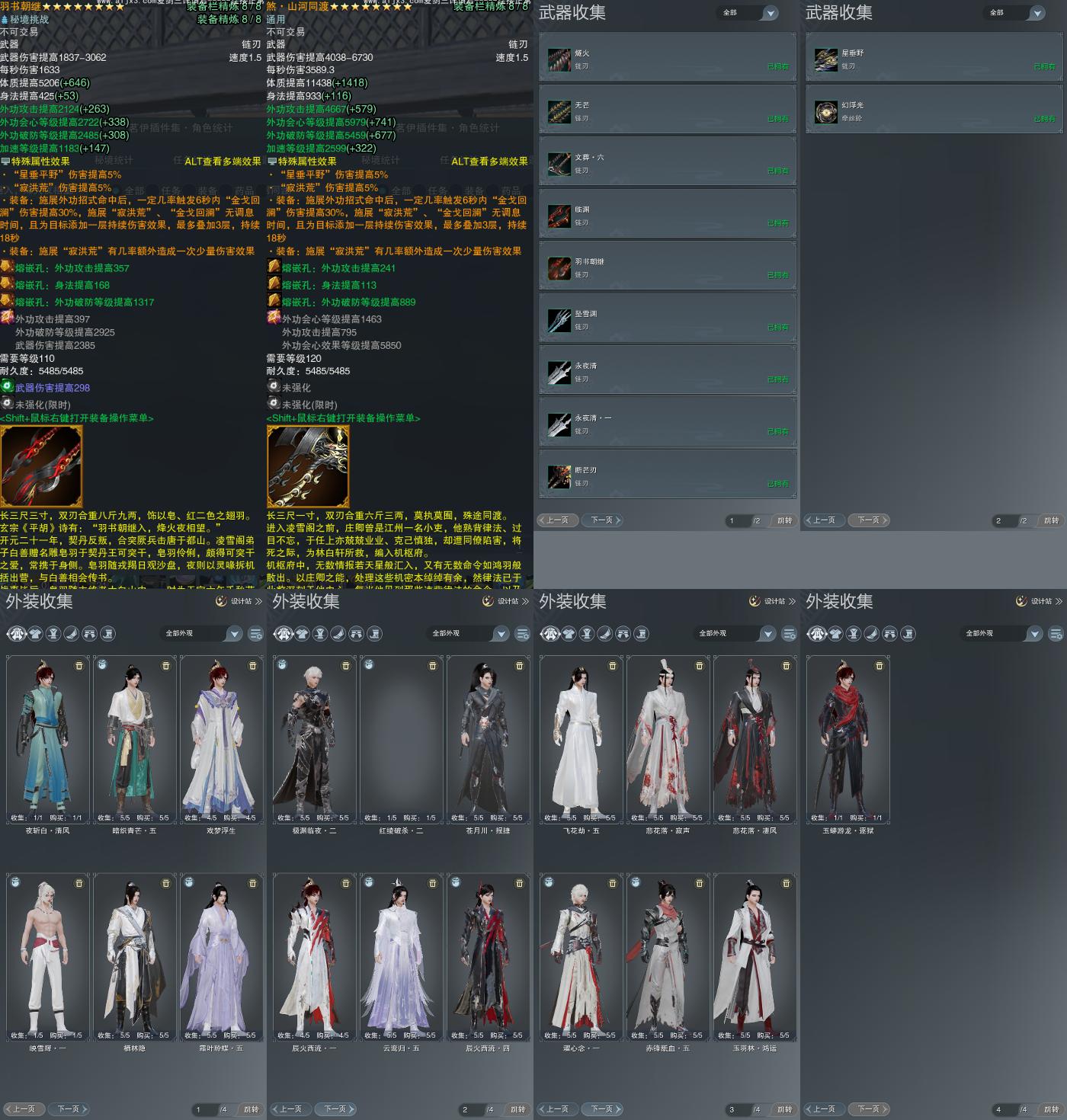Screen dimensions: 1067x1120
Task: Click the 设计站 moon icon on outfit page 2
Action: pos(488,601)
